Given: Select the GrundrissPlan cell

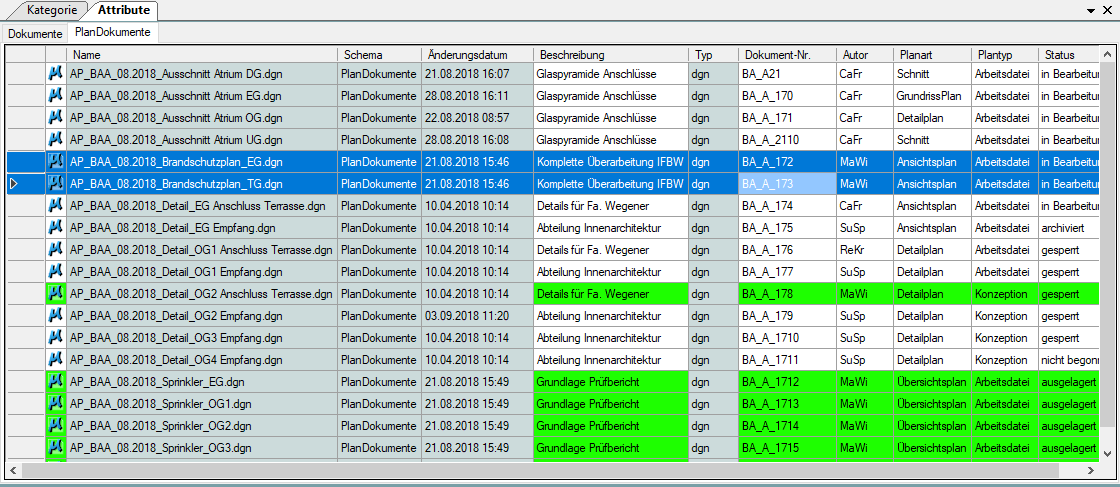Looking at the screenshot, I should (932, 96).
